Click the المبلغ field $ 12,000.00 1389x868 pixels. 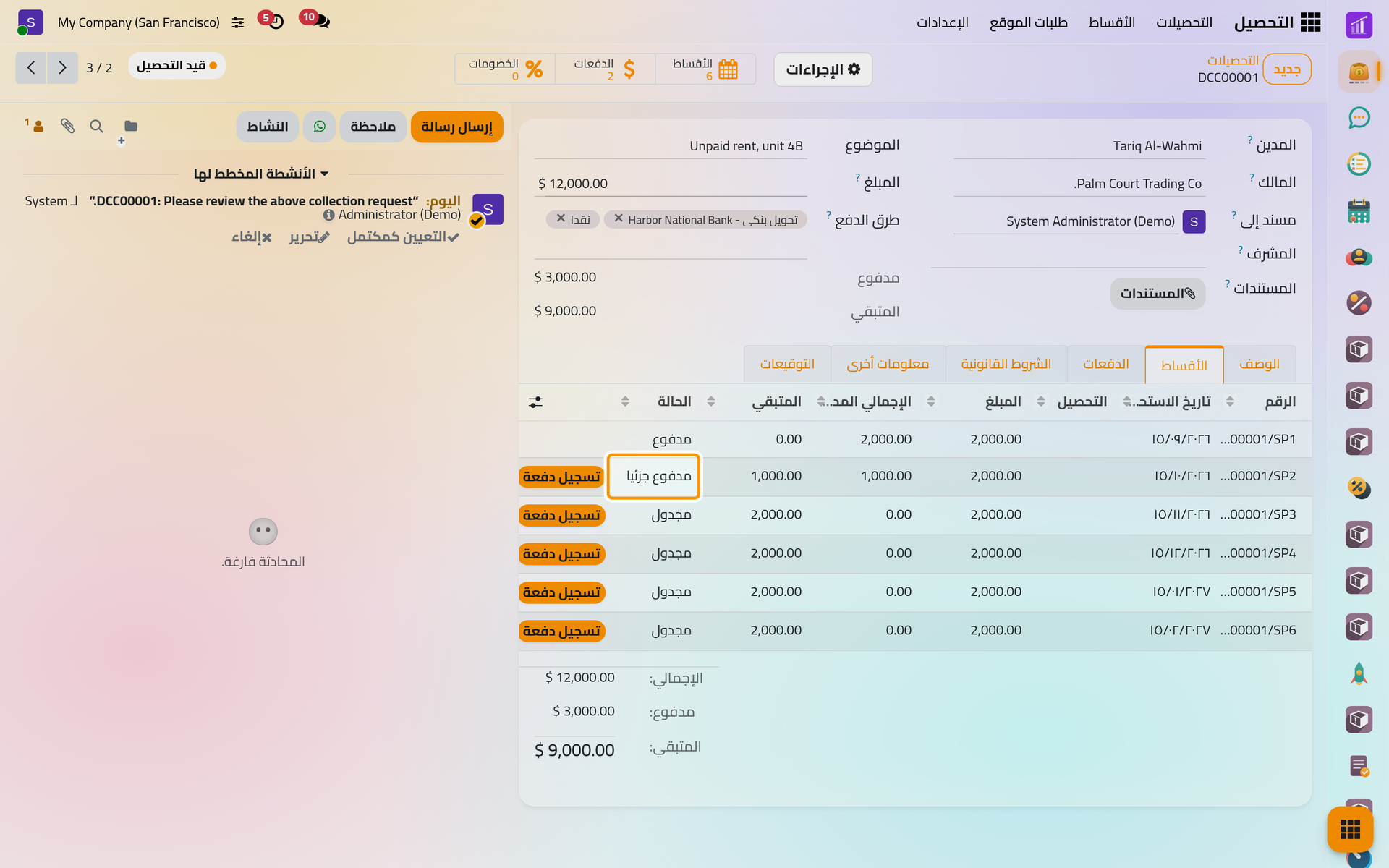[671, 184]
